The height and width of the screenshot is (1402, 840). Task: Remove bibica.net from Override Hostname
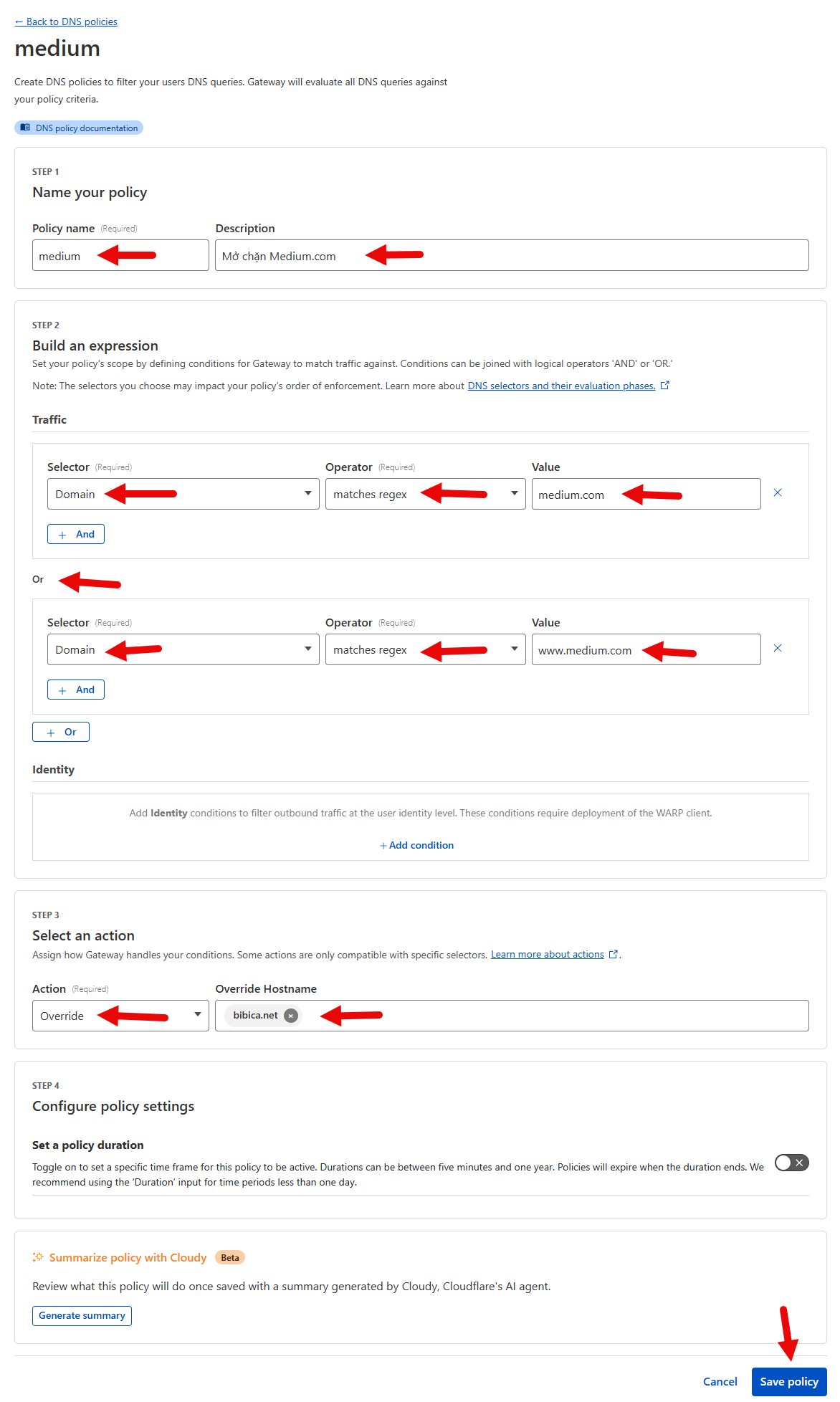(290, 1016)
